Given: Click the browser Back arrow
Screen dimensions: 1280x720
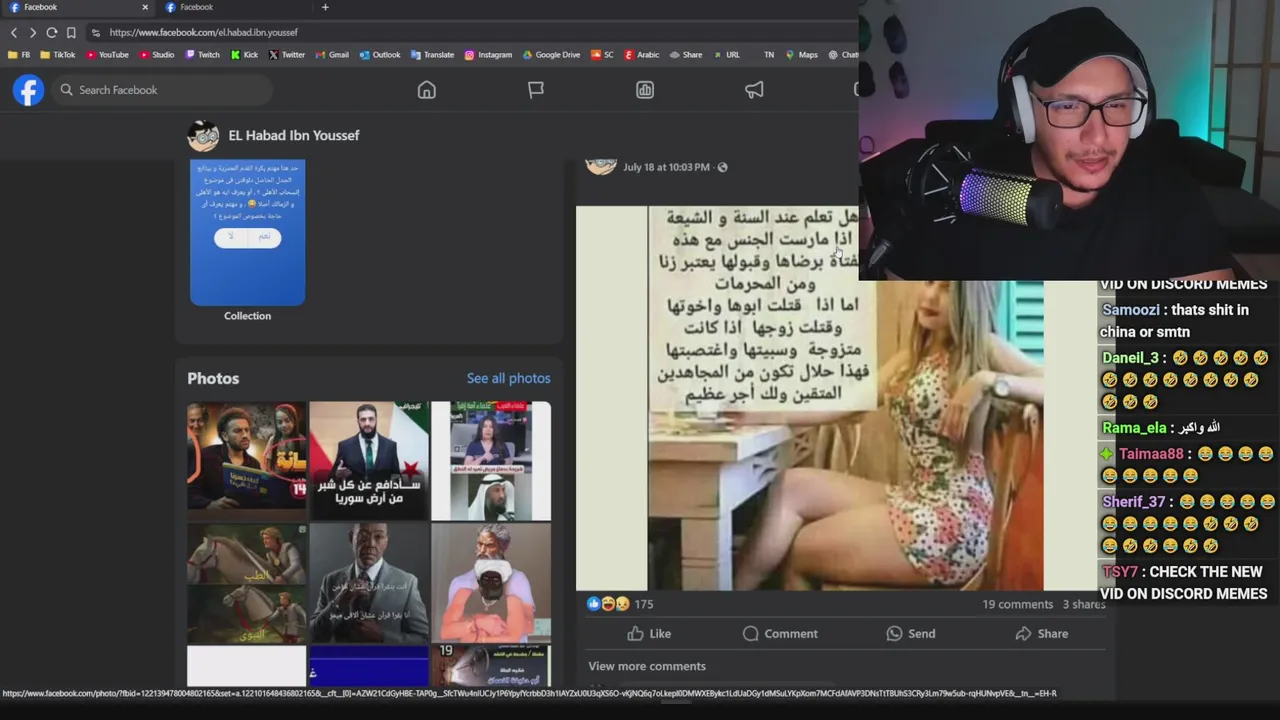Looking at the screenshot, I should pyautogui.click(x=14, y=32).
